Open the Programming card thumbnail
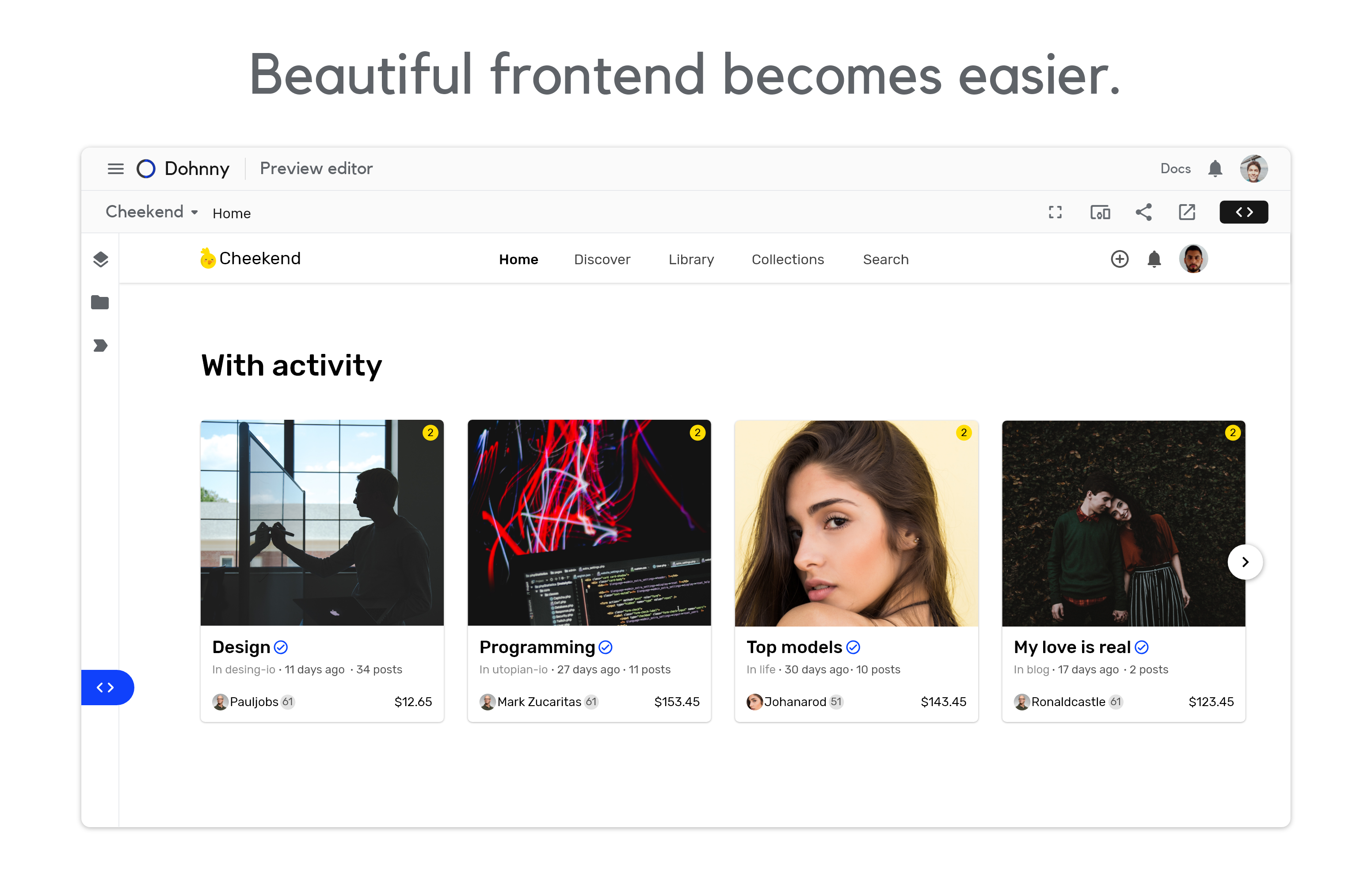Screen dimensions: 1372x874 pos(589,523)
